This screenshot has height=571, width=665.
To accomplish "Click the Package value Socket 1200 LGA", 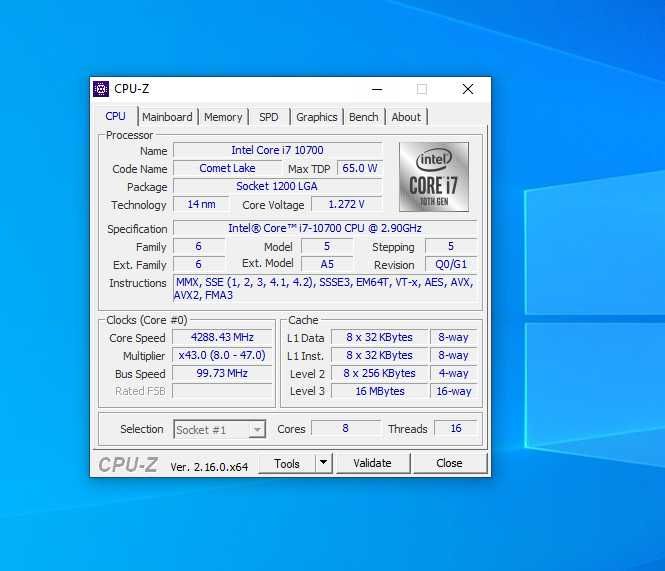I will 277,186.
